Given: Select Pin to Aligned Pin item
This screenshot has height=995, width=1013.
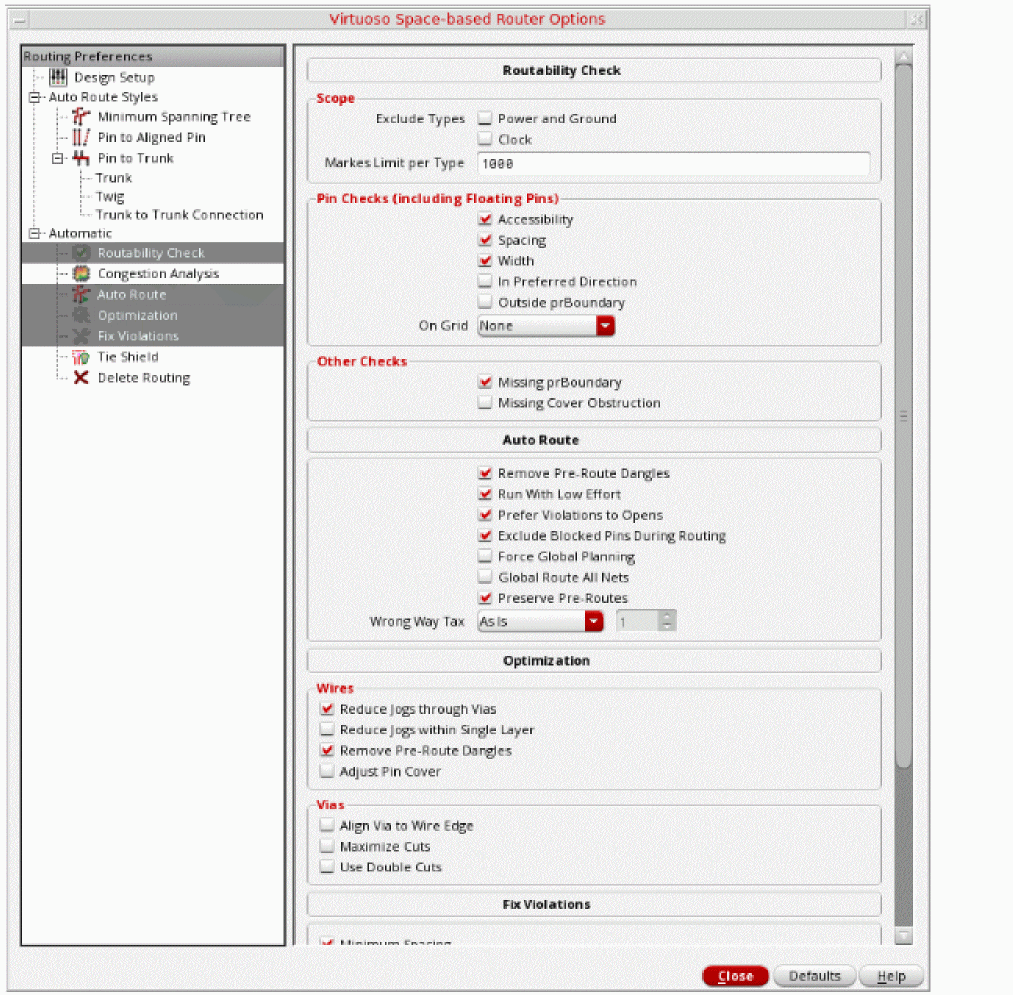Looking at the screenshot, I should [x=151, y=138].
